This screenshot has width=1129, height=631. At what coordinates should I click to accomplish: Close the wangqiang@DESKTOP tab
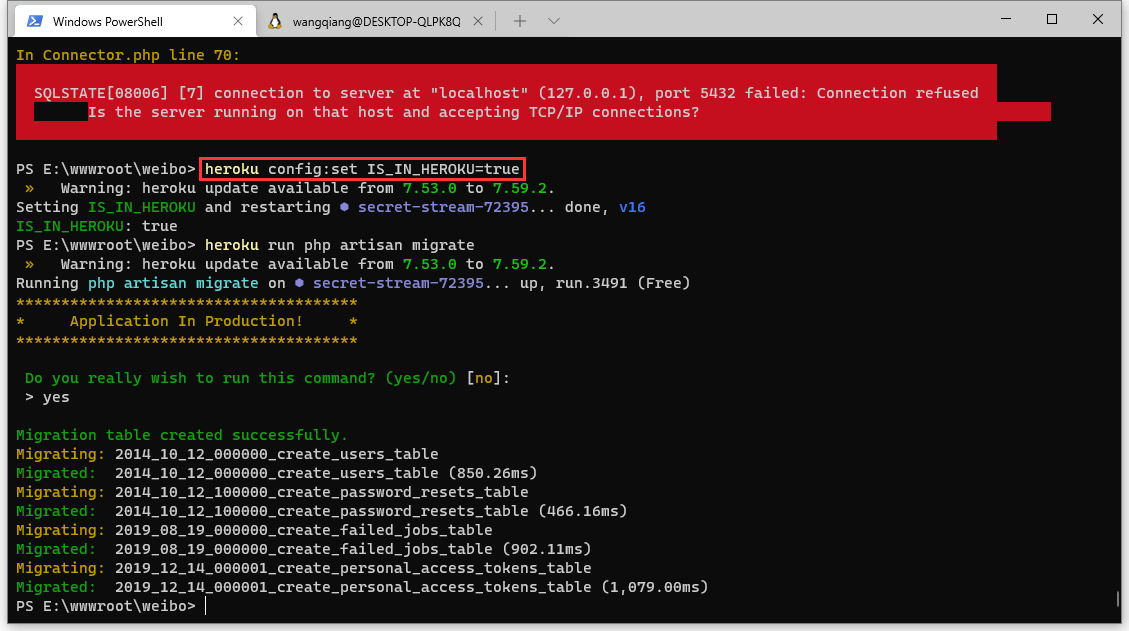pos(479,21)
